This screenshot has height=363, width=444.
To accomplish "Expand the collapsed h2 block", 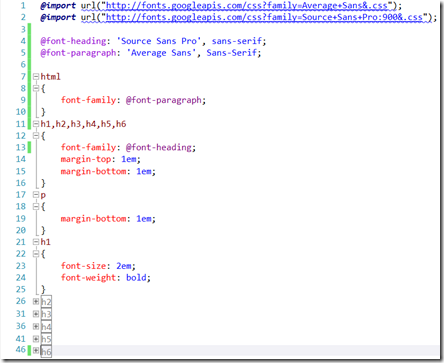I will pos(36,301).
